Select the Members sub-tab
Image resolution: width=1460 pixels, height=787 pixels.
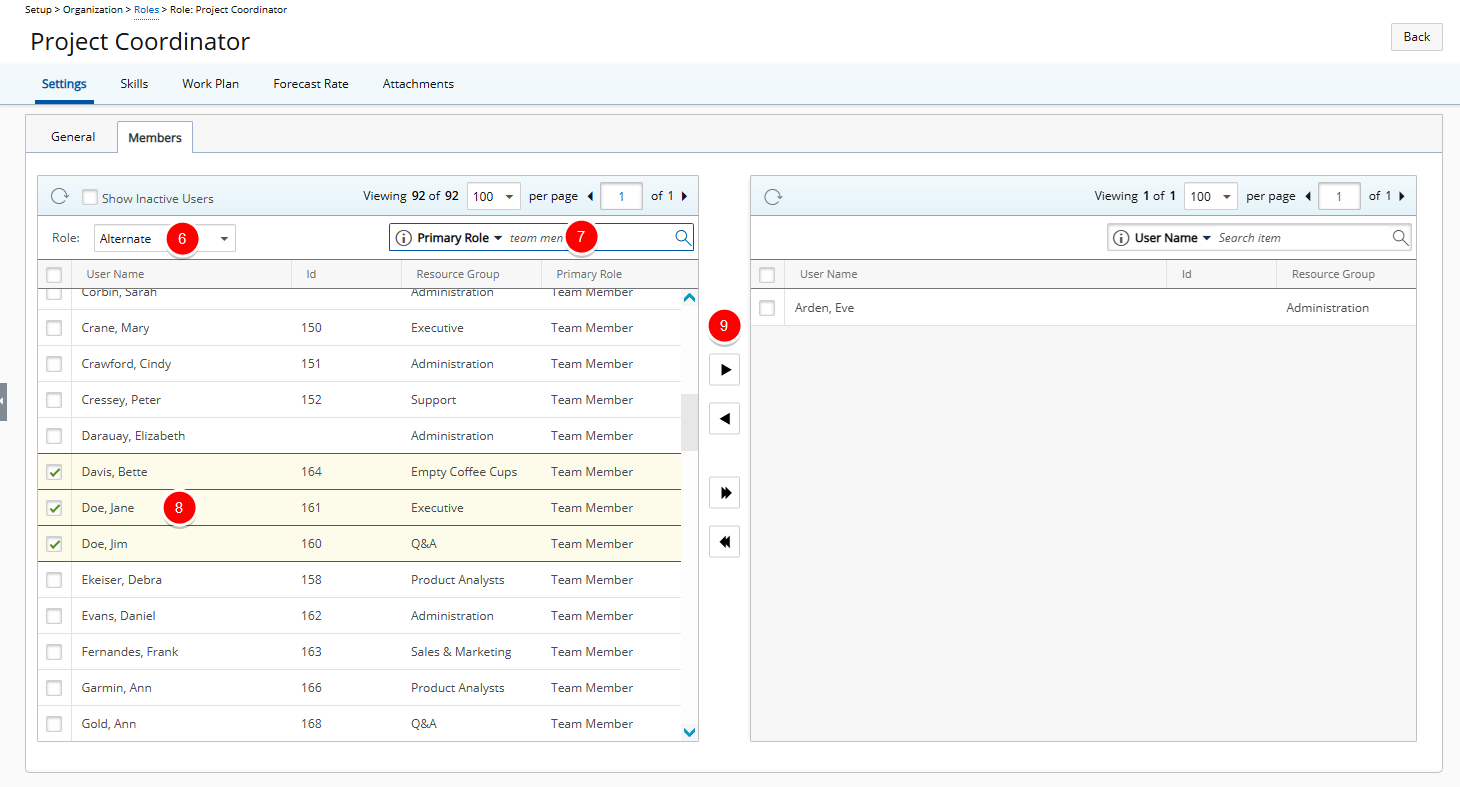point(155,138)
